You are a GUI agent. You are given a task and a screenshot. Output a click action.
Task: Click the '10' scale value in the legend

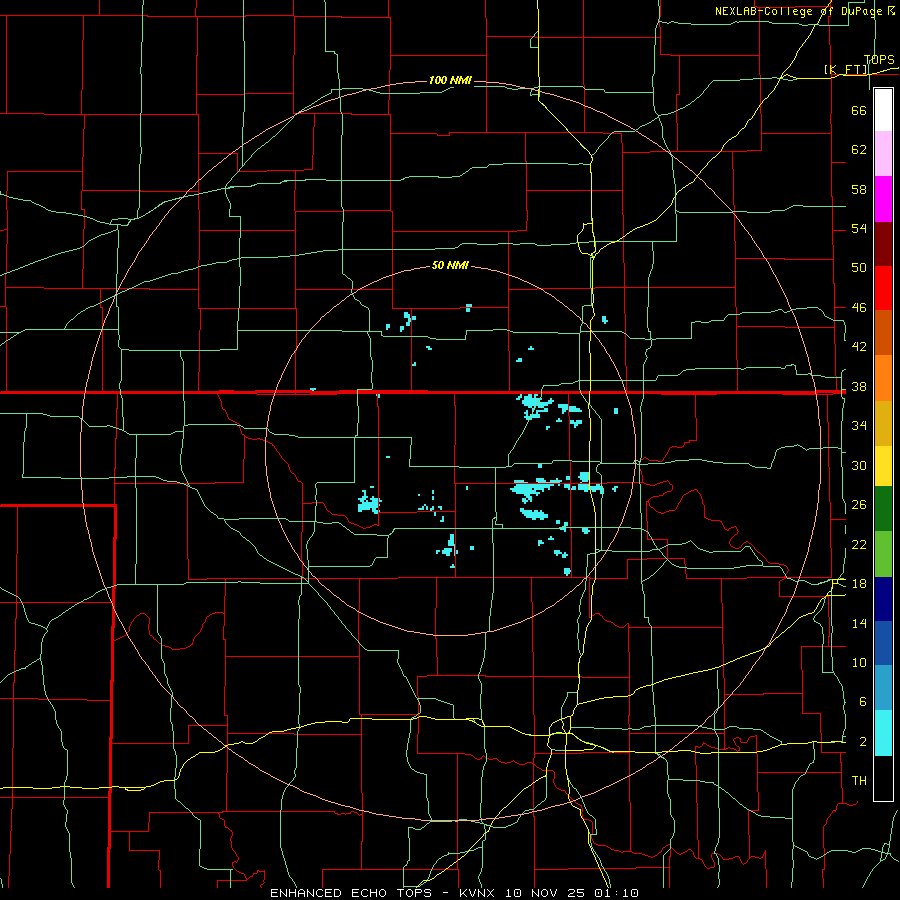pyautogui.click(x=859, y=662)
